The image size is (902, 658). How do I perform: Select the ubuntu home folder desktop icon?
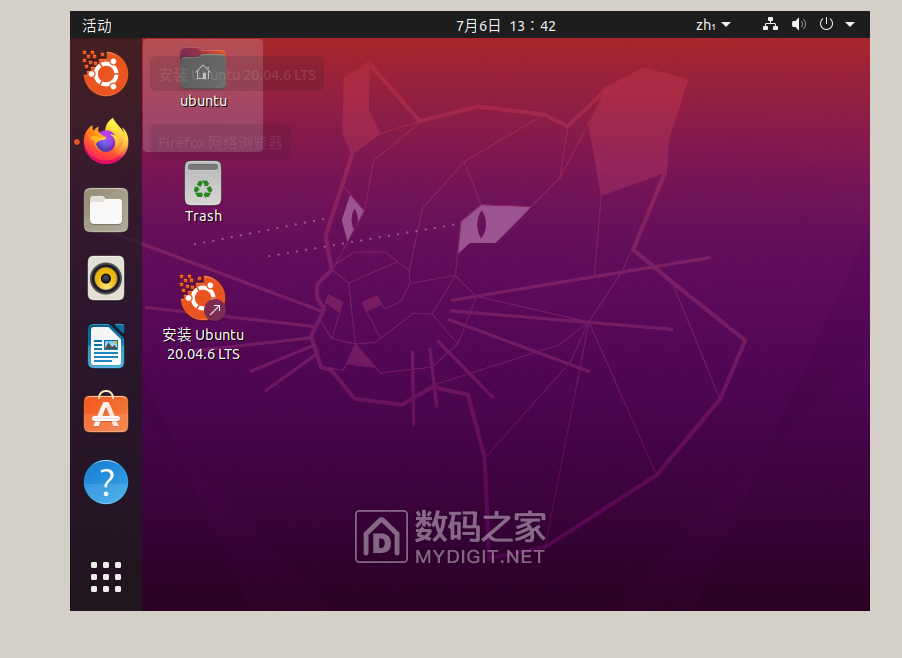point(203,69)
